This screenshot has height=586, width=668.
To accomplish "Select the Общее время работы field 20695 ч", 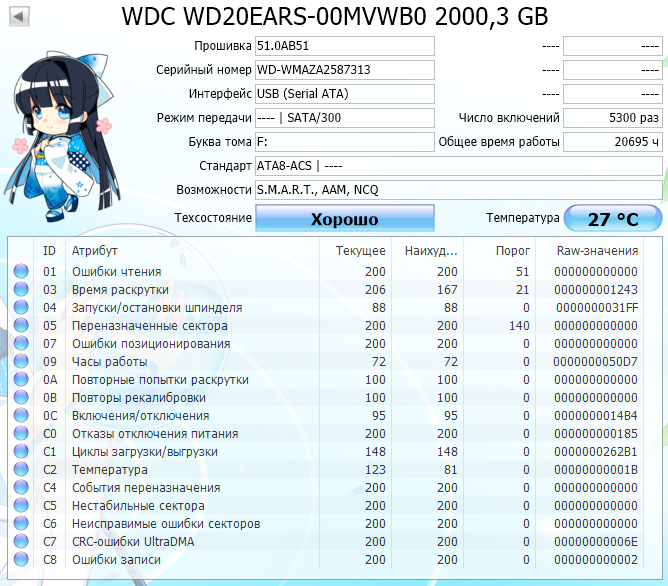I will click(x=613, y=142).
